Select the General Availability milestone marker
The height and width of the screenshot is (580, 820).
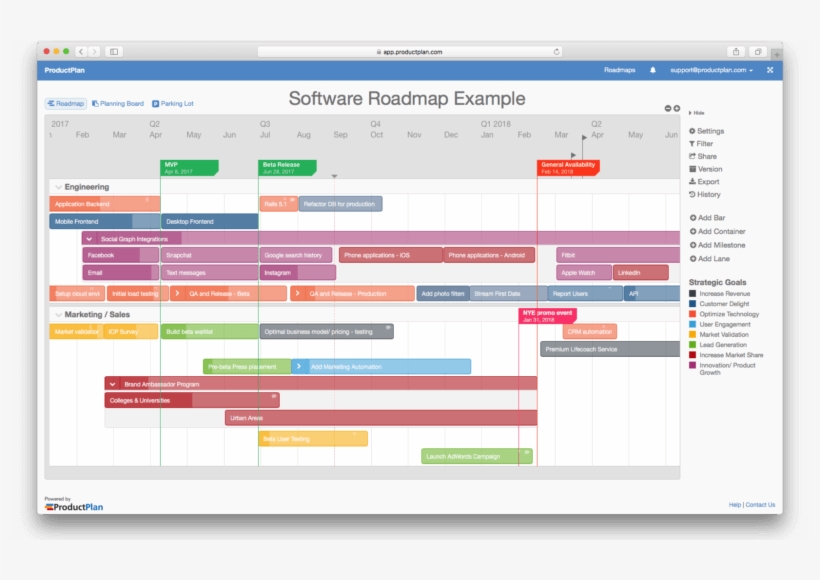tap(567, 167)
